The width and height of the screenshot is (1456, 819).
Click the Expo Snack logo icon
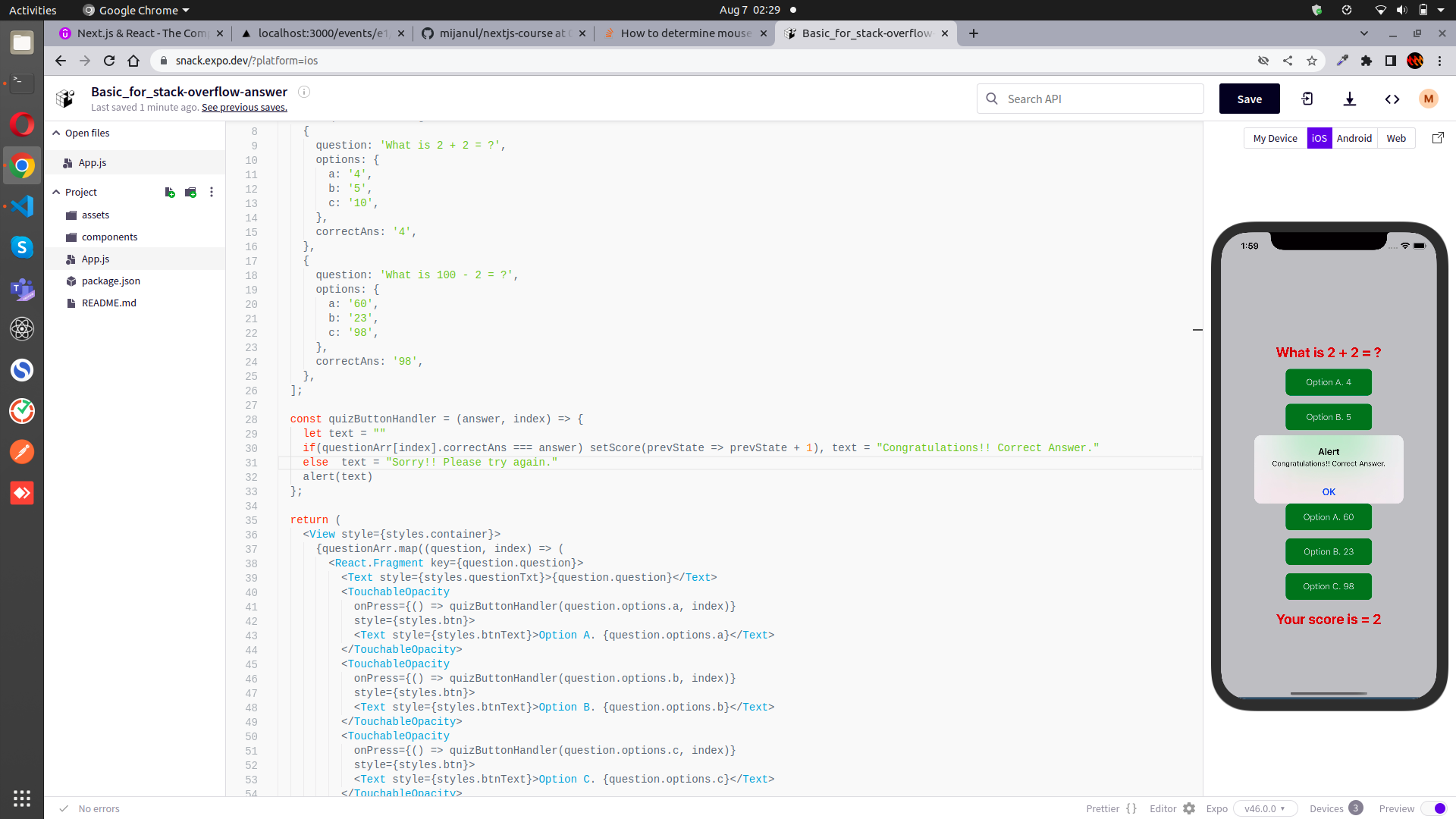[66, 99]
